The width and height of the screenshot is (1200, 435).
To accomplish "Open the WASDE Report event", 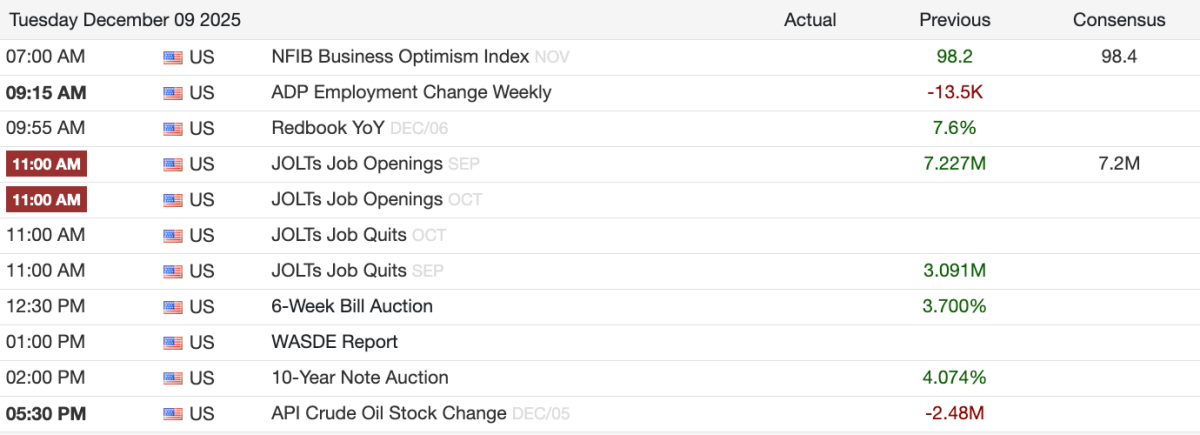I will [x=334, y=342].
